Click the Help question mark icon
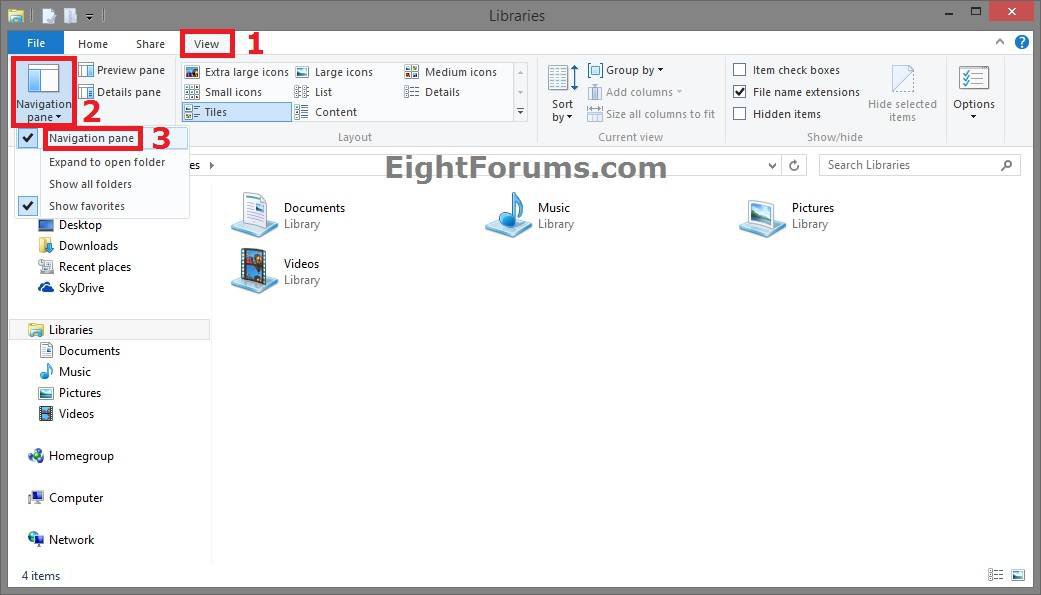The height and width of the screenshot is (595, 1041). 1020,43
